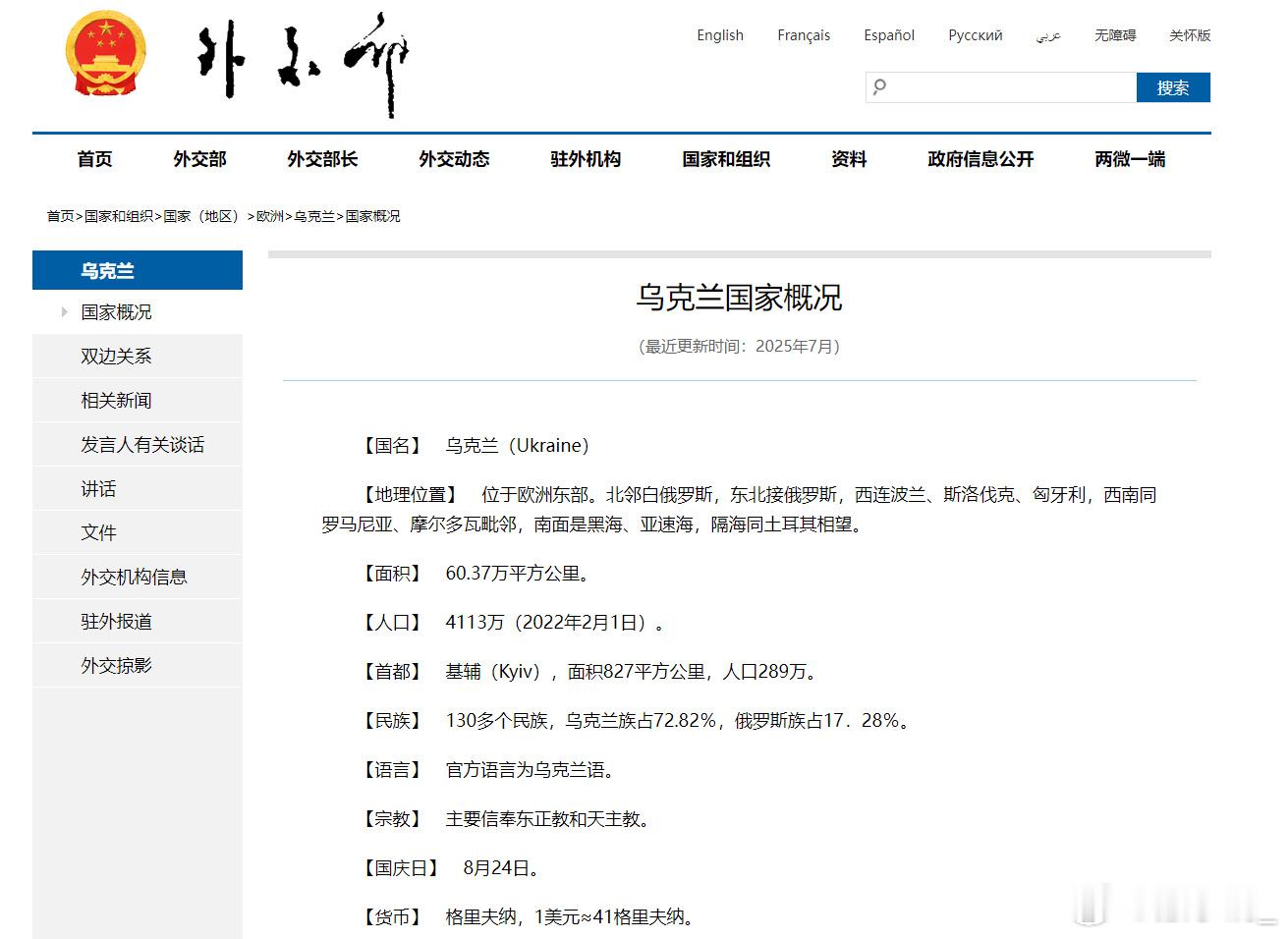Click the search magnifier icon
This screenshot has height=939, width=1288.
[x=880, y=87]
